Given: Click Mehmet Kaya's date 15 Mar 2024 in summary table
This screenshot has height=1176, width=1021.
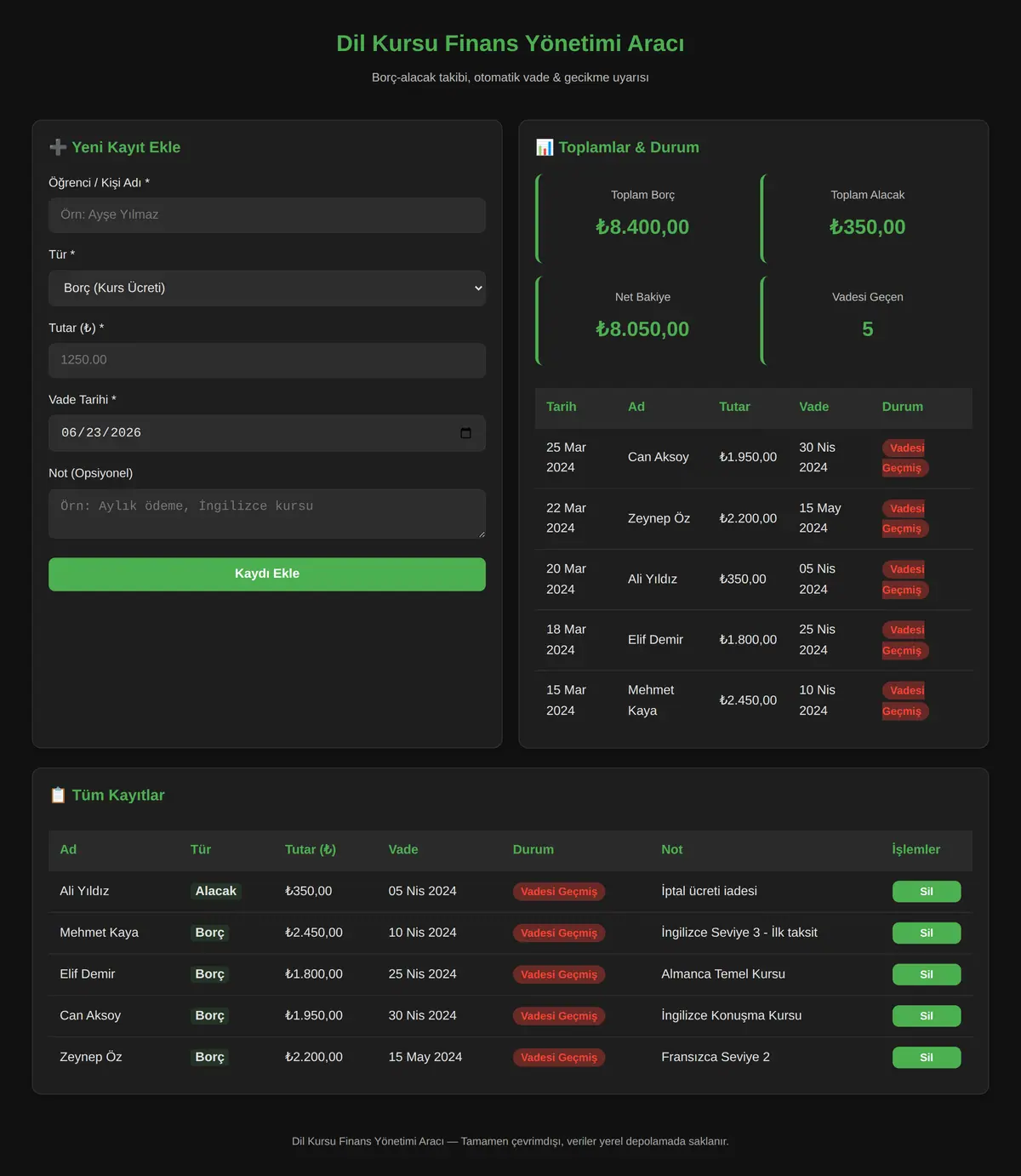Looking at the screenshot, I should tap(566, 700).
